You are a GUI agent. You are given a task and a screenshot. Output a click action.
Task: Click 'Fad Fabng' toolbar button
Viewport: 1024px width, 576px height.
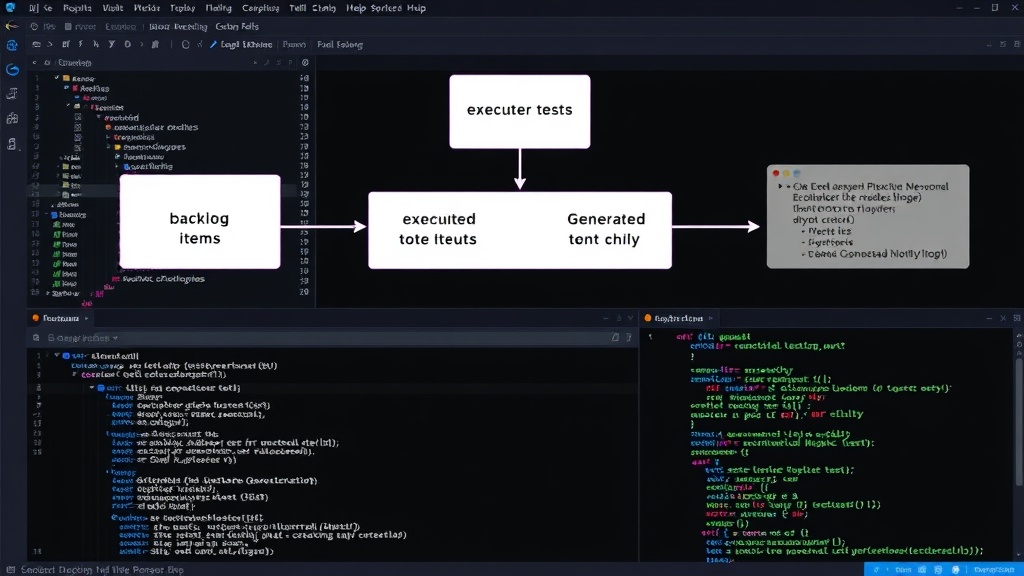(x=340, y=44)
